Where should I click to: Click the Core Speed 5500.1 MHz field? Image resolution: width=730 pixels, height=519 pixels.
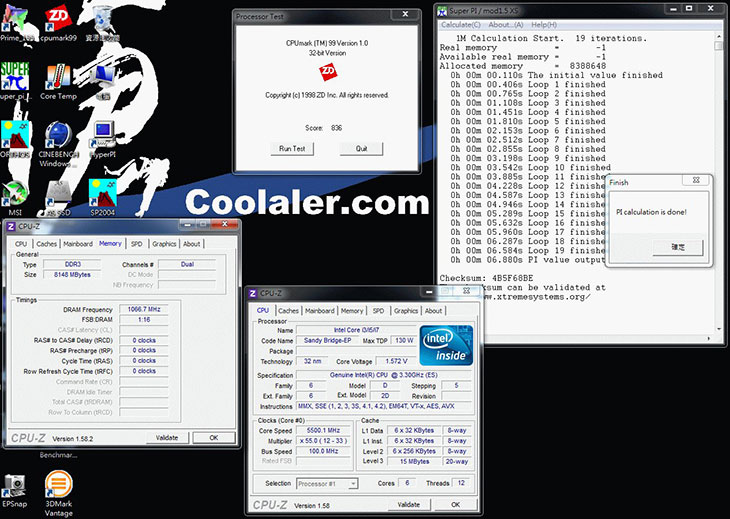point(323,431)
